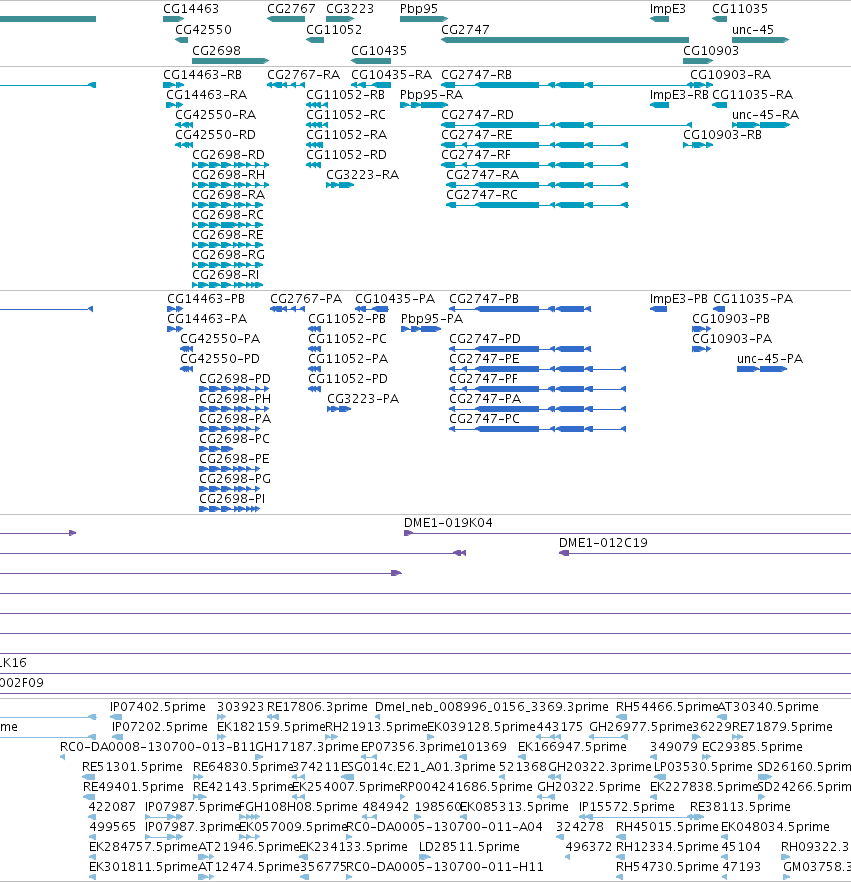Select EST AT30340.5prime

[768, 707]
